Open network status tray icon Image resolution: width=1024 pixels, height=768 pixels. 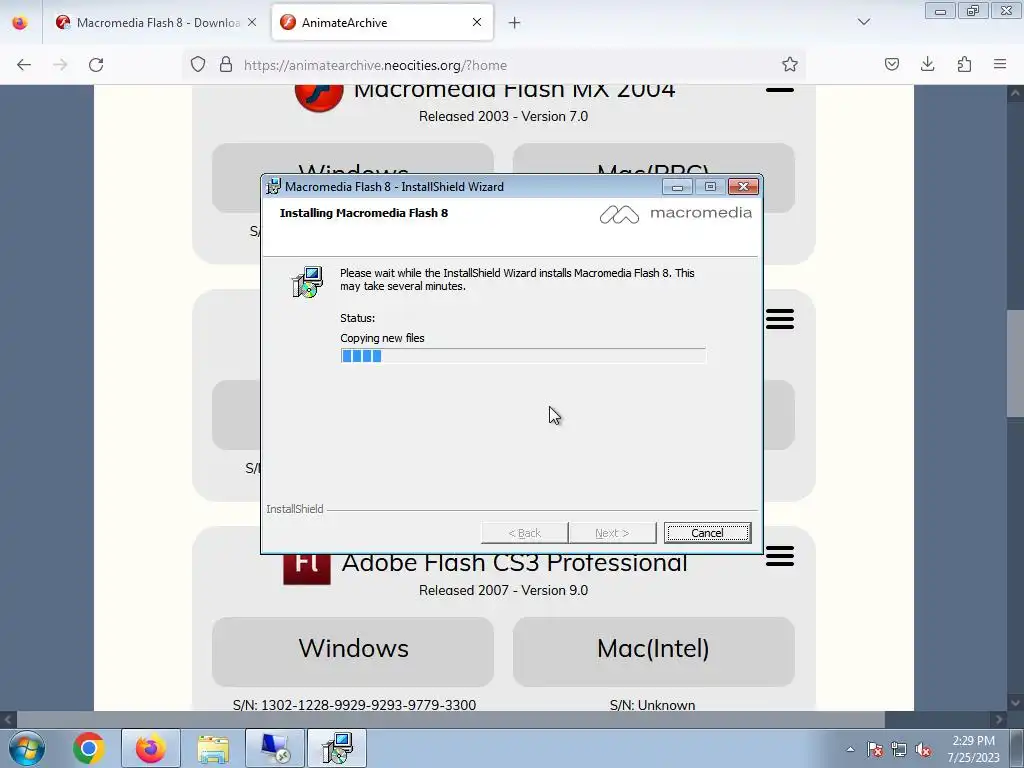coord(899,749)
